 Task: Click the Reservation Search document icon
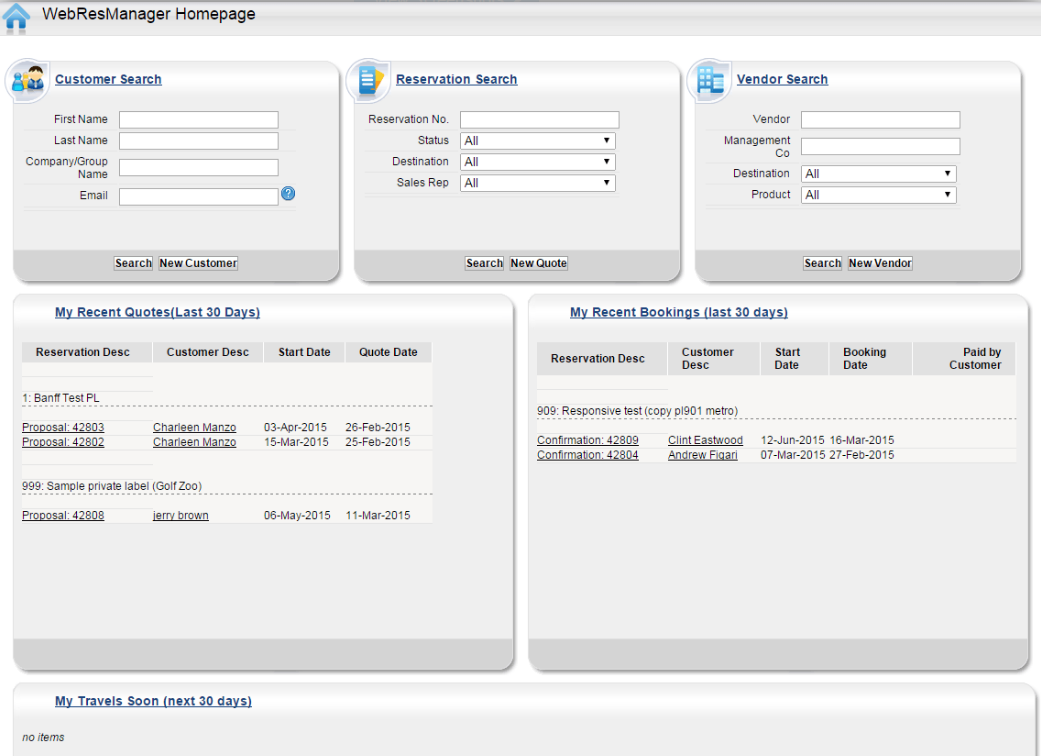click(368, 80)
